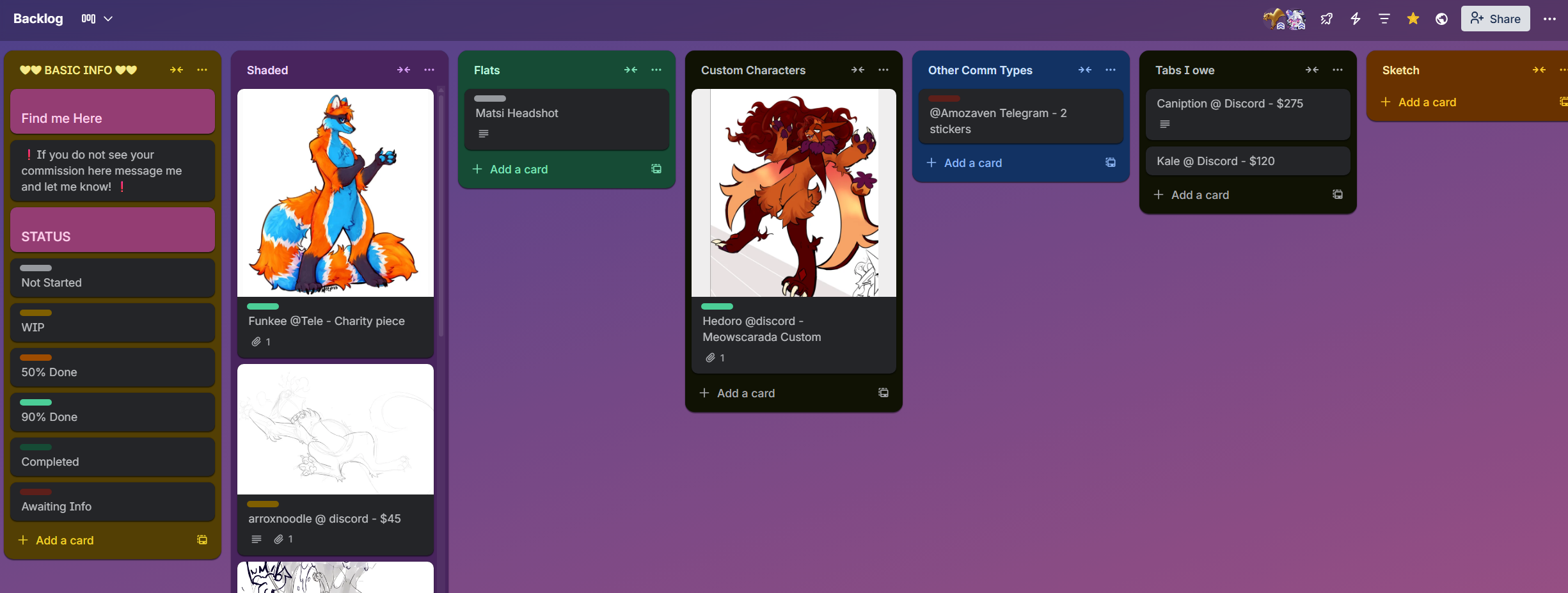1568x593 pixels.
Task: Open the globe visibility settings
Action: click(1442, 19)
